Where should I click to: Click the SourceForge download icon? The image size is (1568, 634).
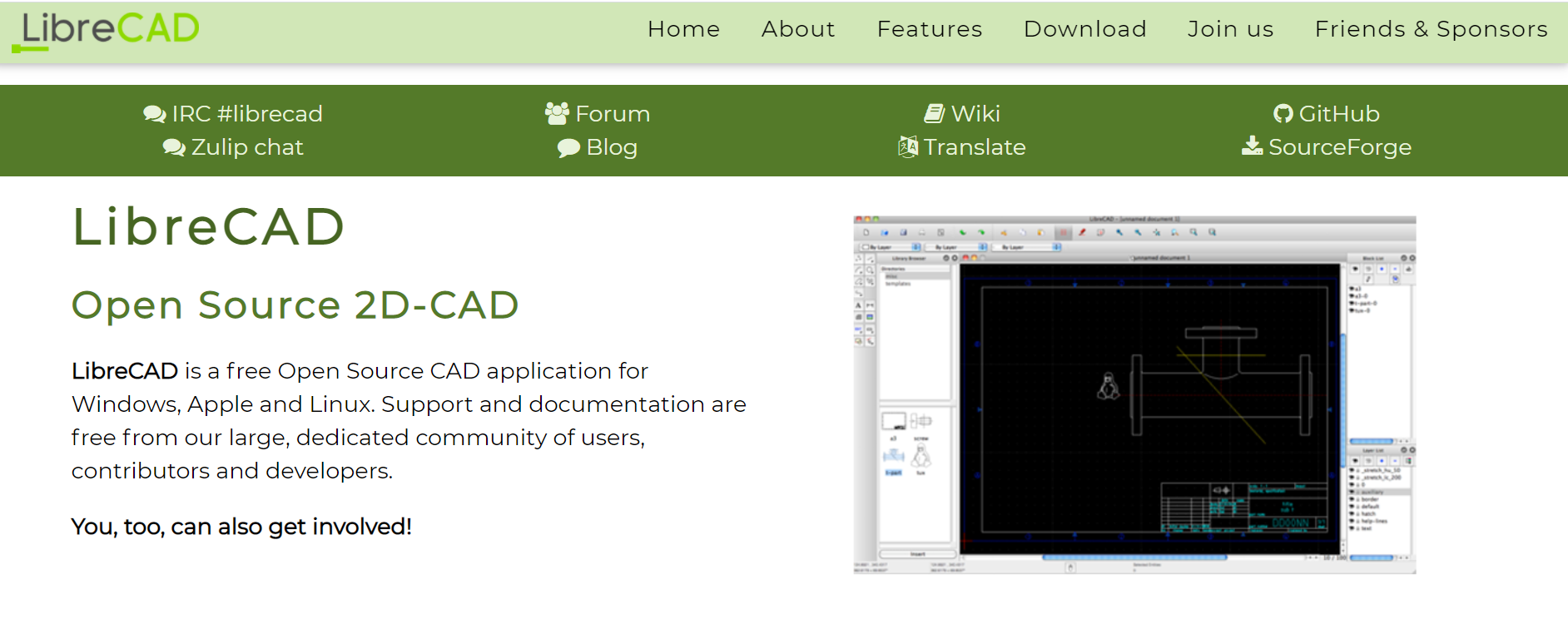[x=1253, y=146]
